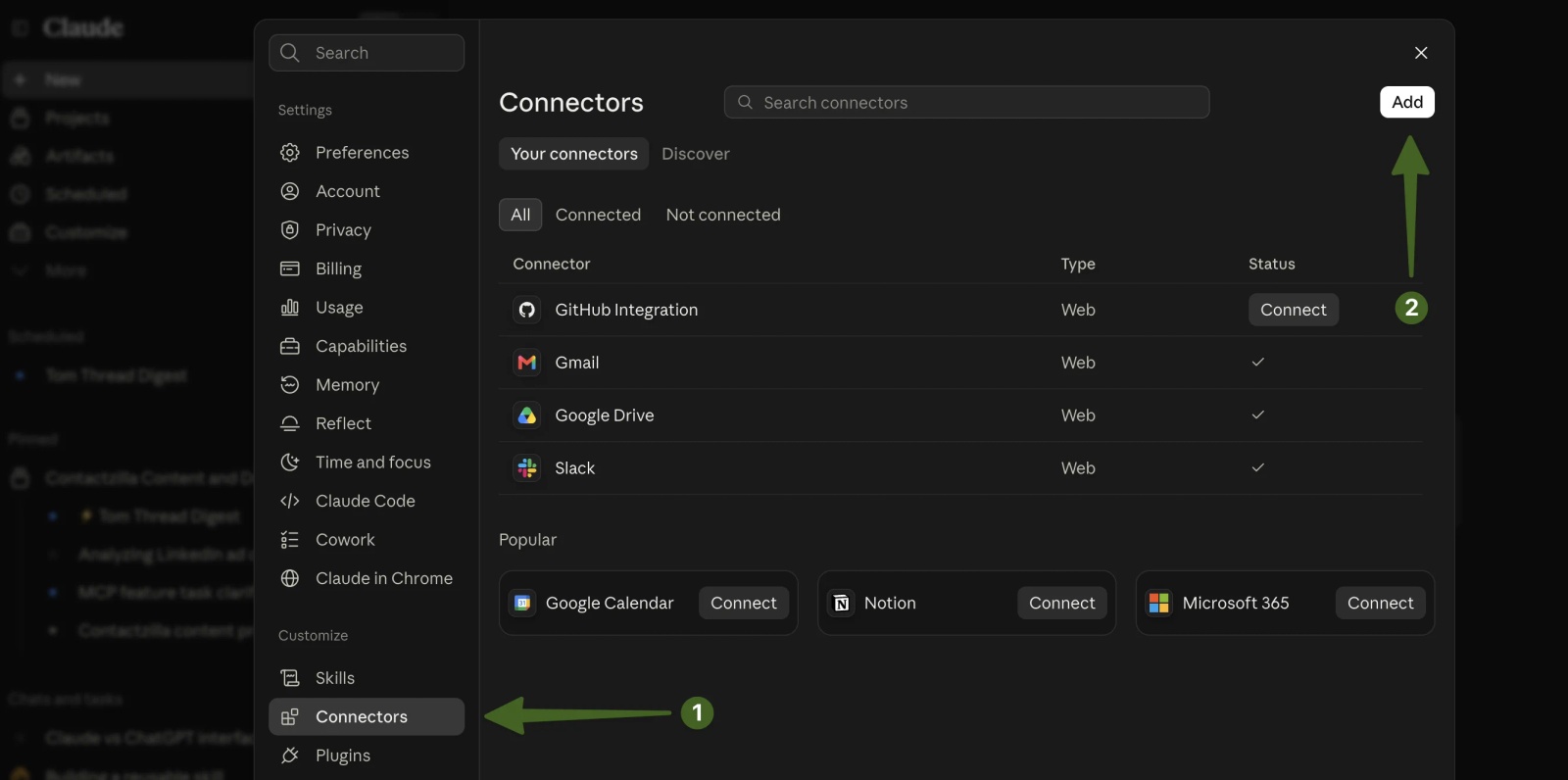Connect Google Calendar
This screenshot has height=780, width=1568.
click(x=744, y=603)
